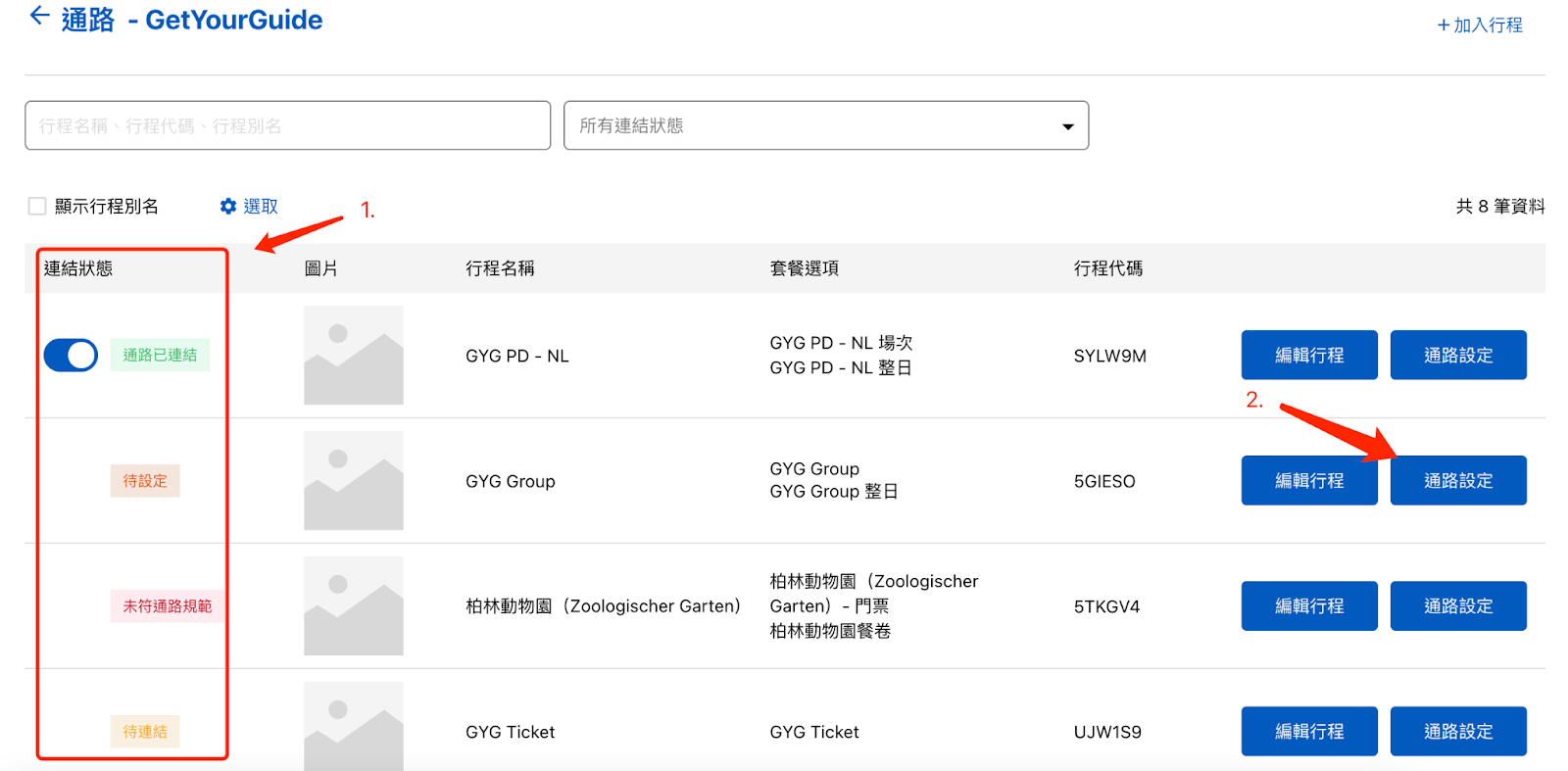Click 編輯行程 for GYG PD - NL
The height and width of the screenshot is (771, 1568).
coord(1309,355)
